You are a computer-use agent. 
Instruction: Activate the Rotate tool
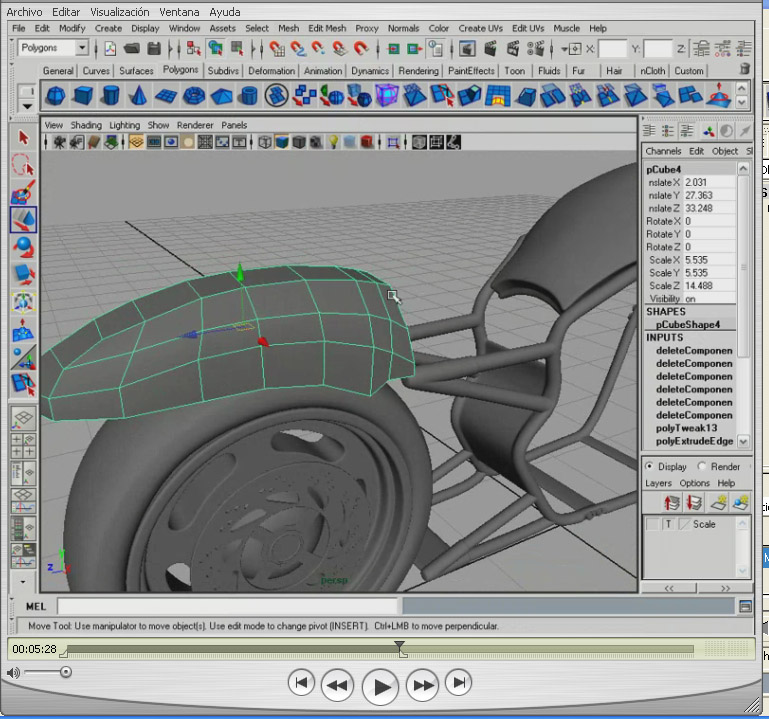(x=23, y=247)
